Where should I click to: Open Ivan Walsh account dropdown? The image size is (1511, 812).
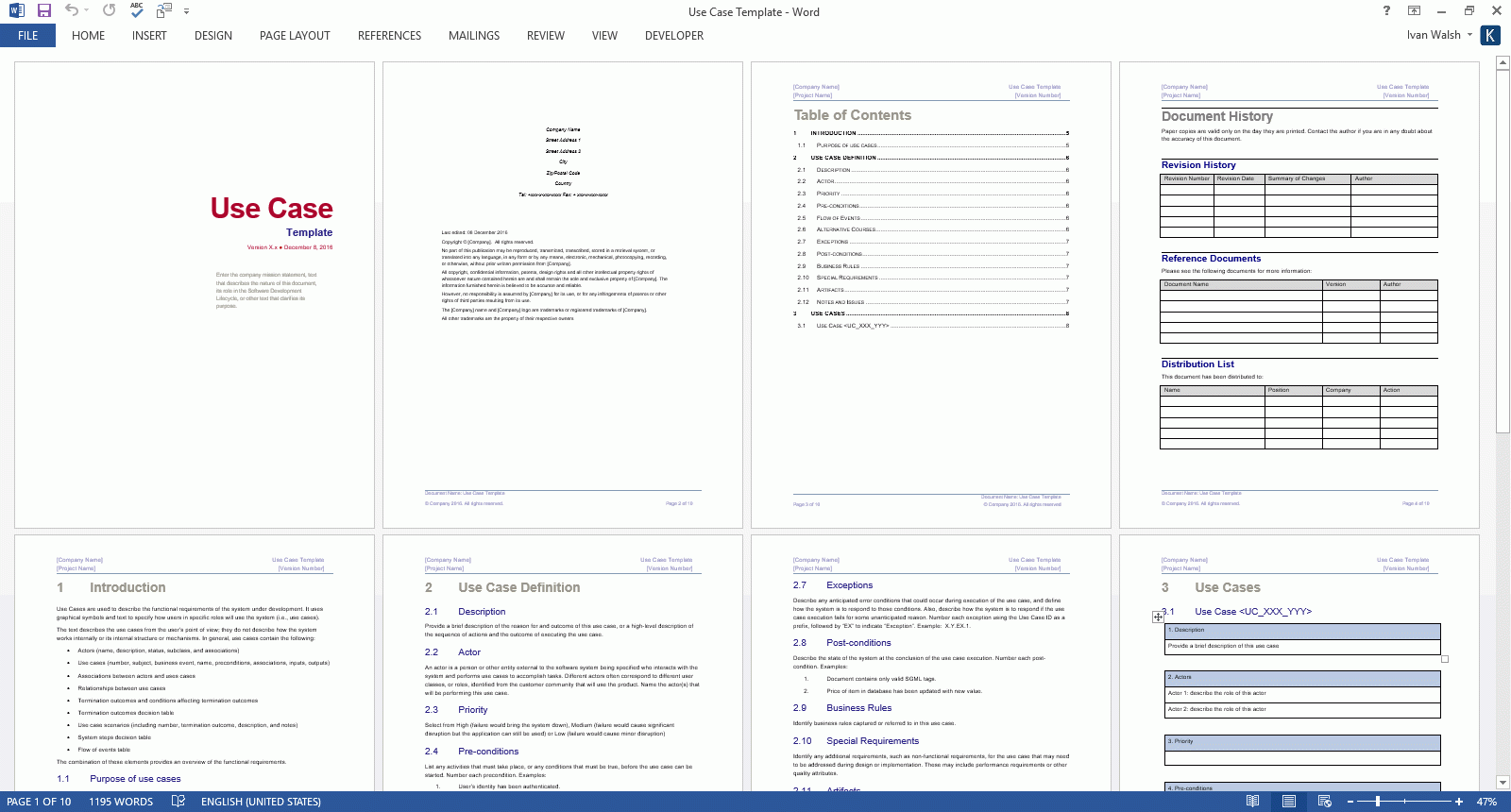coord(1439,35)
